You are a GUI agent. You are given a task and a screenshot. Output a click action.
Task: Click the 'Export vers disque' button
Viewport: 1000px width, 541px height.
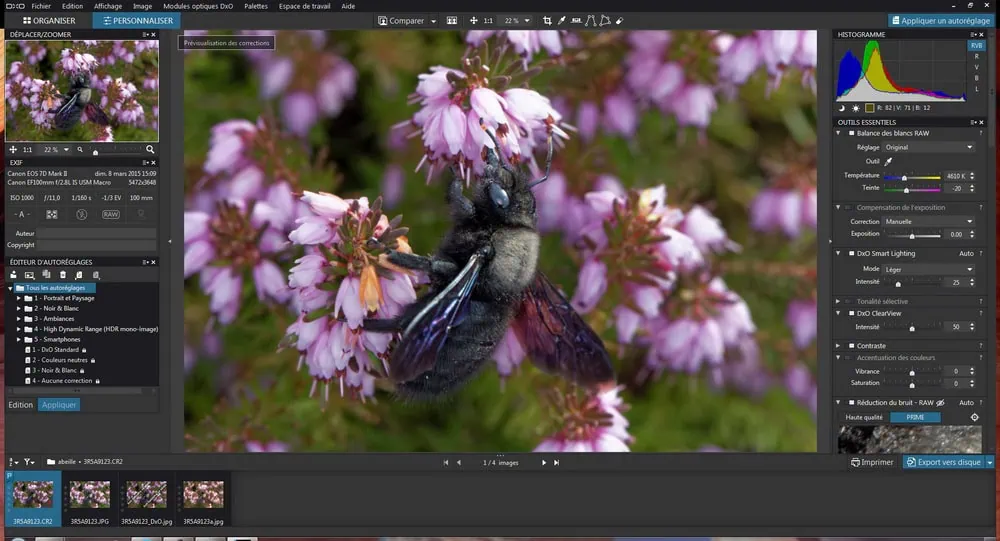943,463
